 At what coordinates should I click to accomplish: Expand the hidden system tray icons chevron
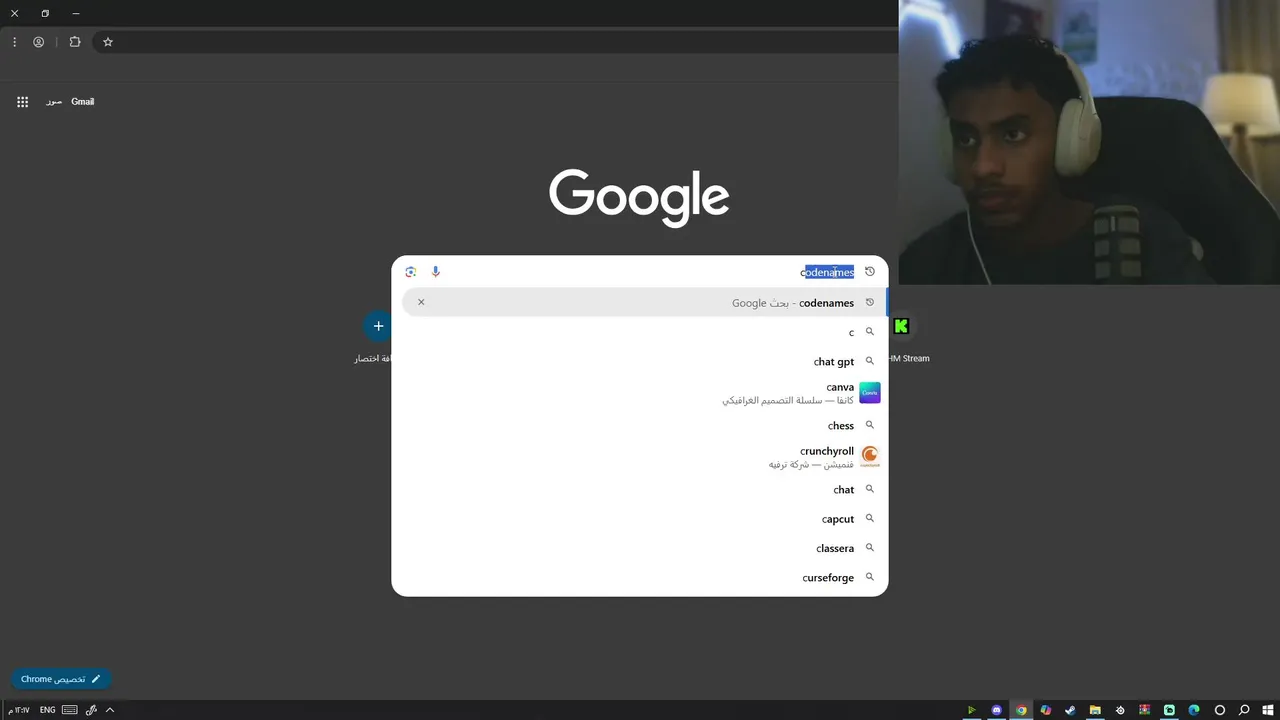click(110, 710)
